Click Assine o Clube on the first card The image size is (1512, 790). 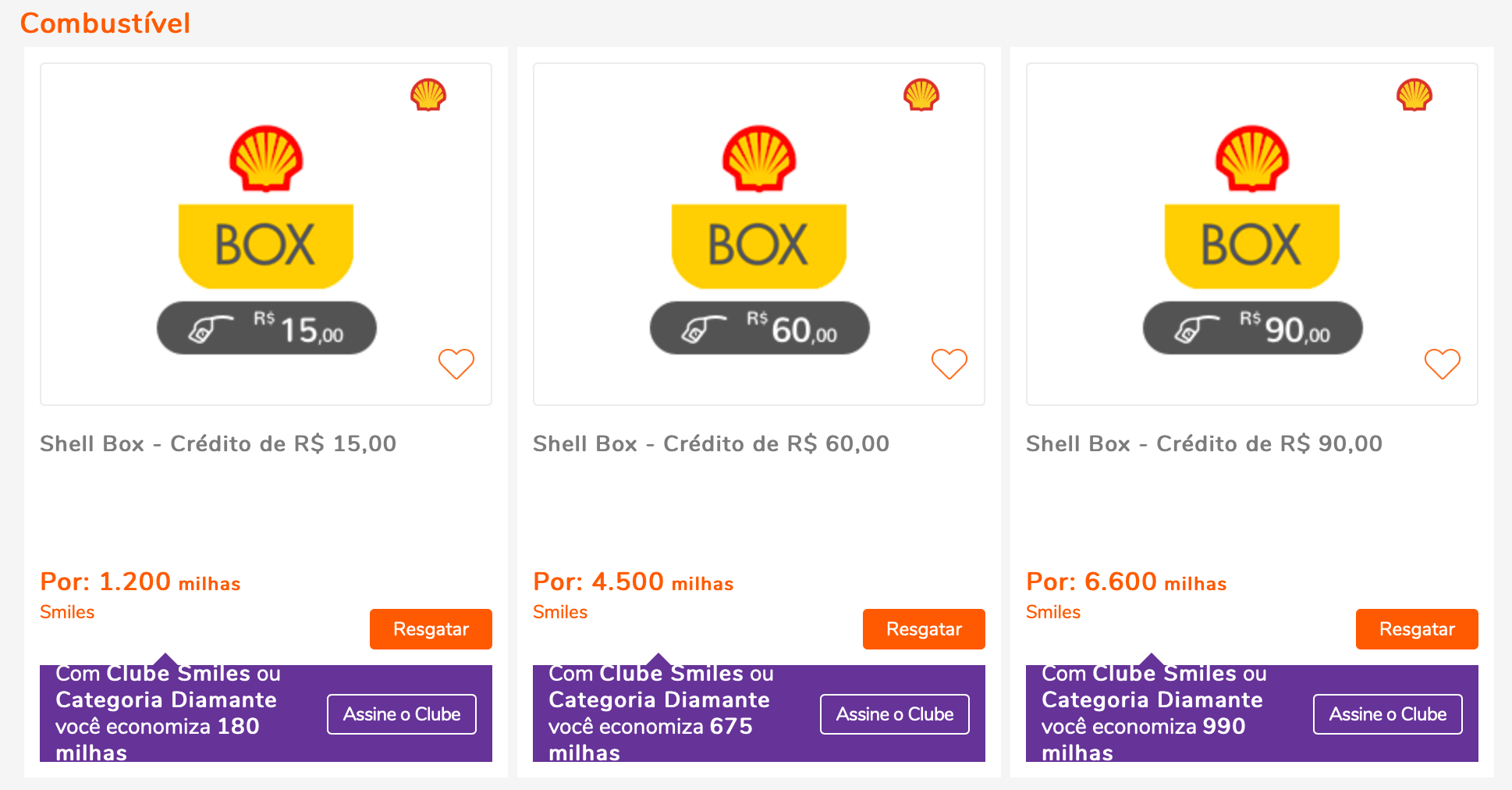pyautogui.click(x=401, y=713)
